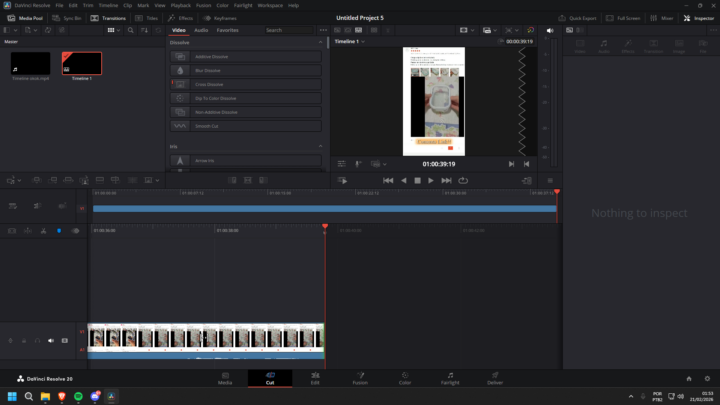
Task: Open the Fairlight menu in menu bar
Action: tap(243, 5)
